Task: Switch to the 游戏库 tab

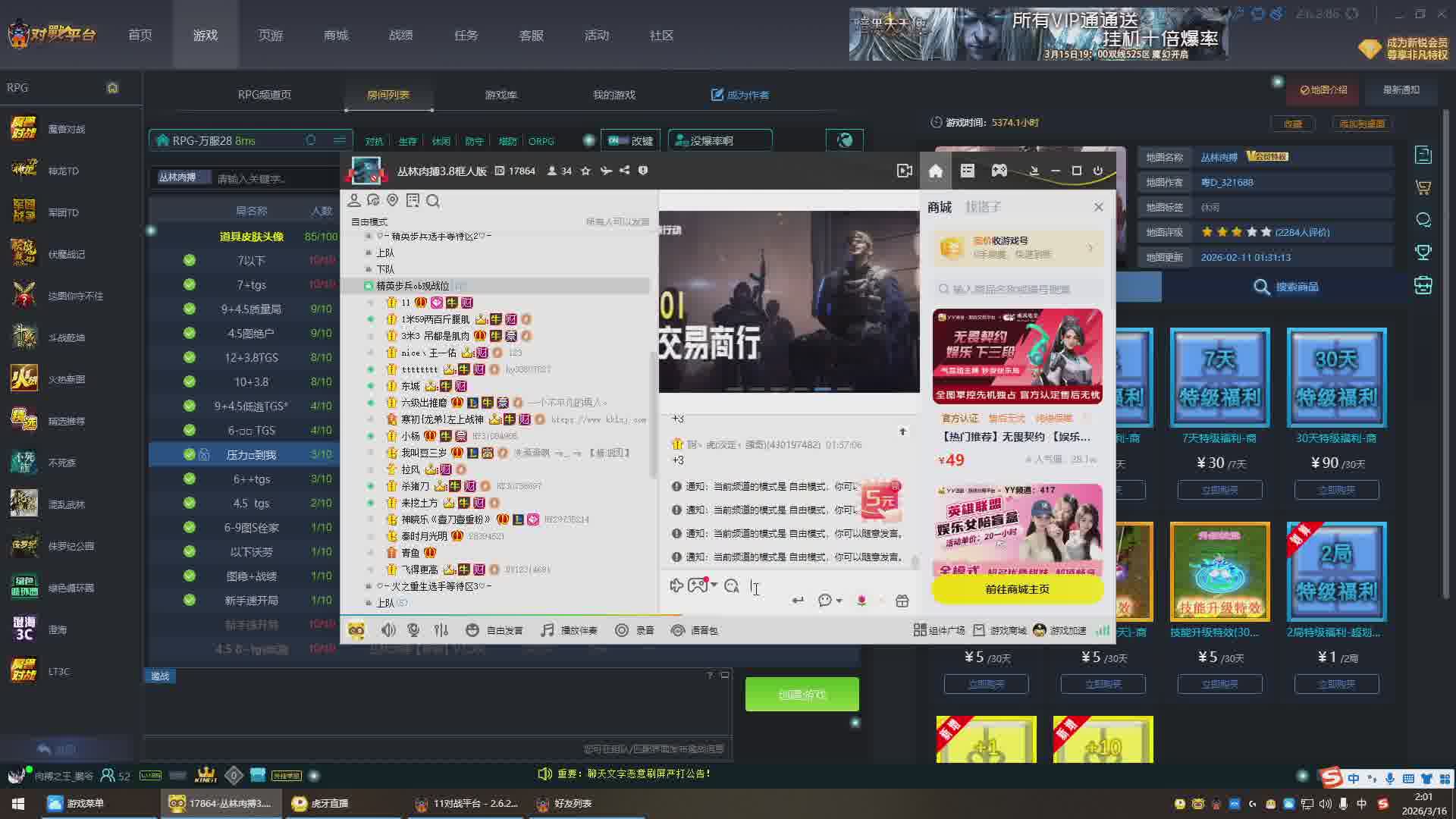Action: pos(500,95)
